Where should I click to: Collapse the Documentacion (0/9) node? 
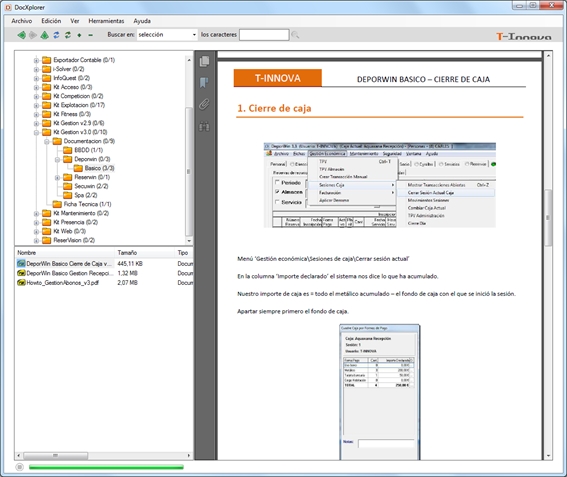point(47,141)
